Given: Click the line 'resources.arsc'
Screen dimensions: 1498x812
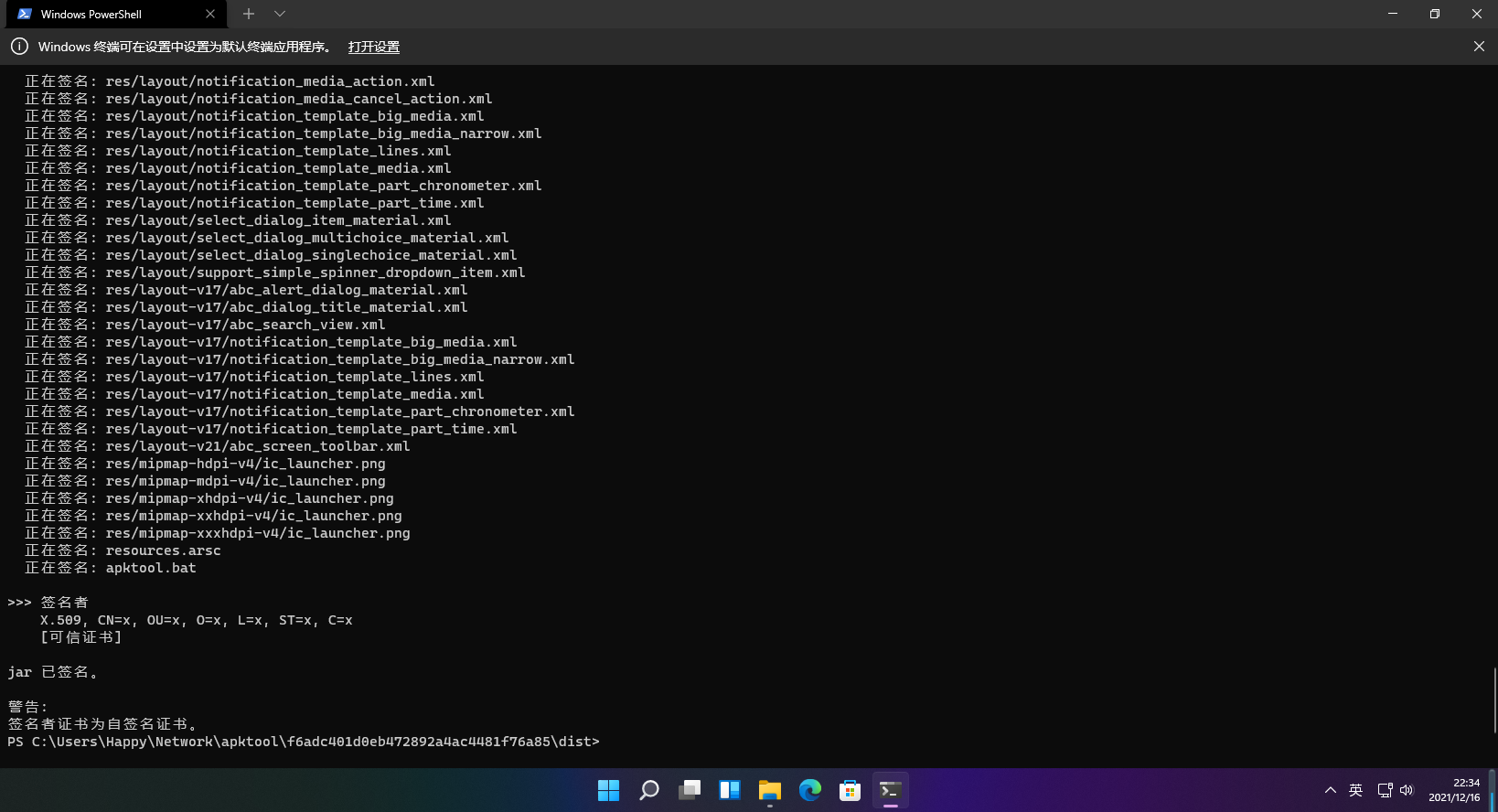Looking at the screenshot, I should pyautogui.click(x=123, y=550).
